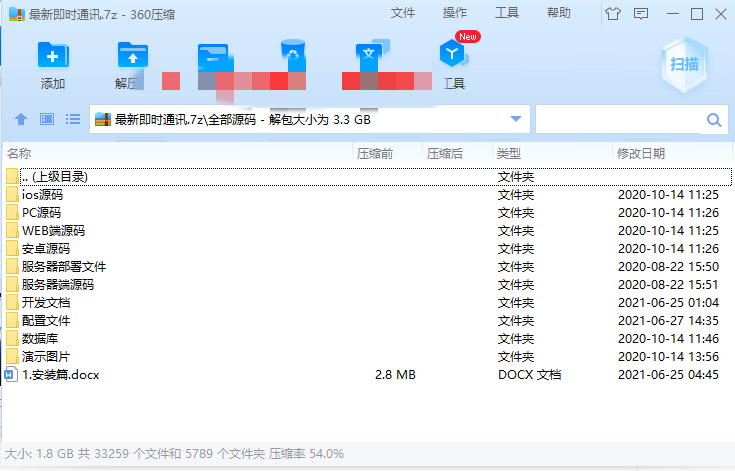Viewport: 735px width, 471px height.
Task: Open the 工具 toolbar icon with New badge
Action: 453,53
